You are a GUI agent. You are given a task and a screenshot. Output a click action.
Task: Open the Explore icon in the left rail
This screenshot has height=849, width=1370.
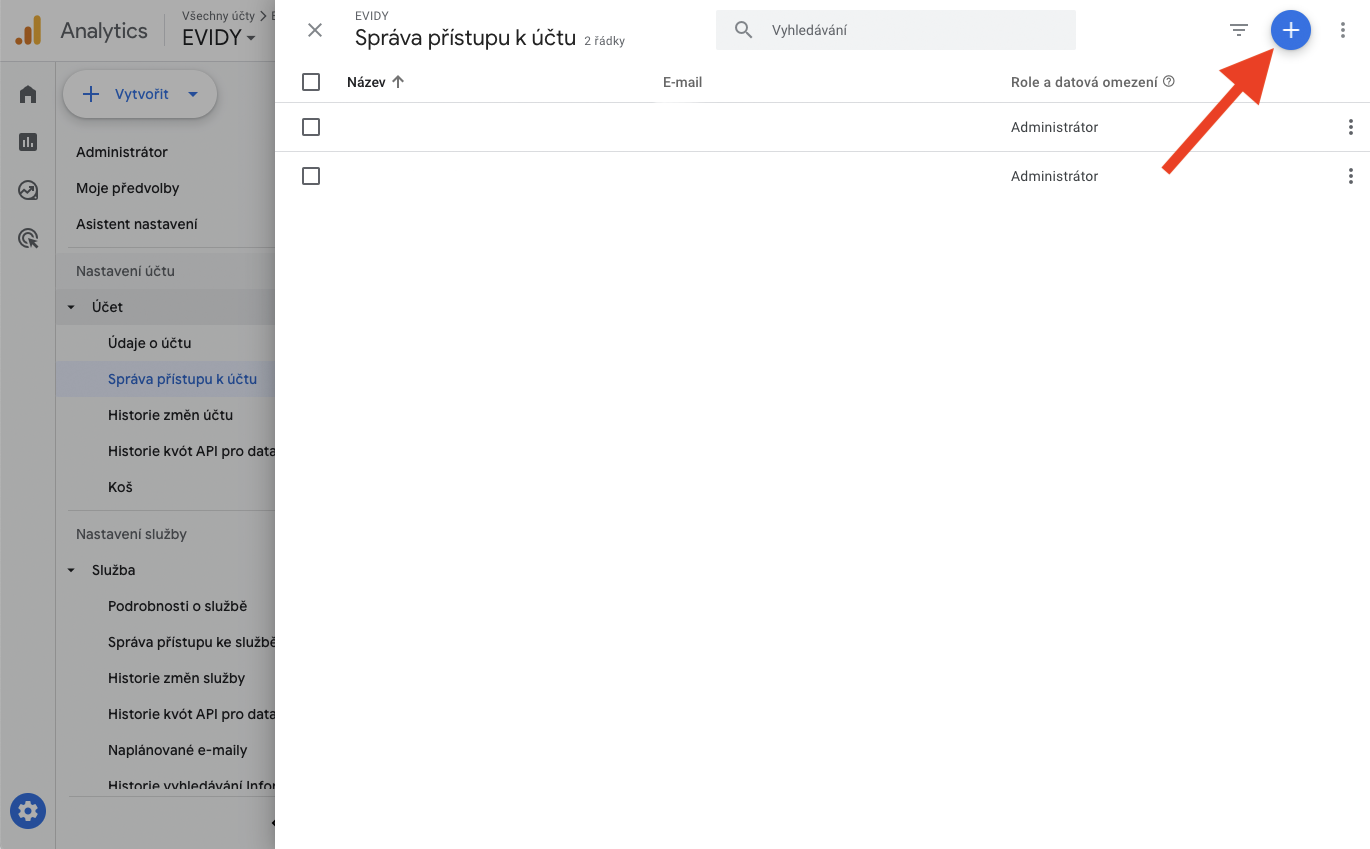[28, 190]
